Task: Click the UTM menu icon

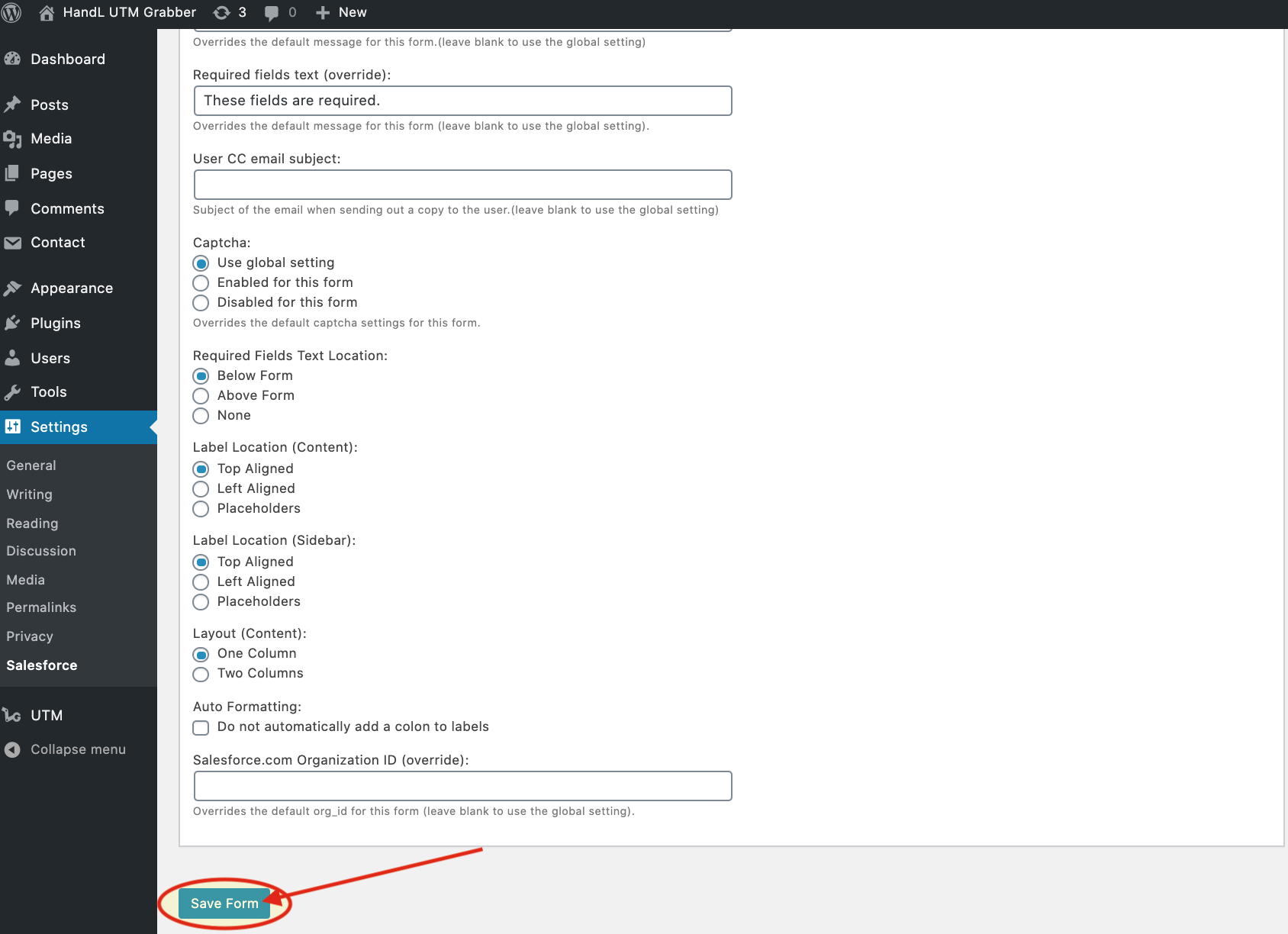Action: coord(12,715)
